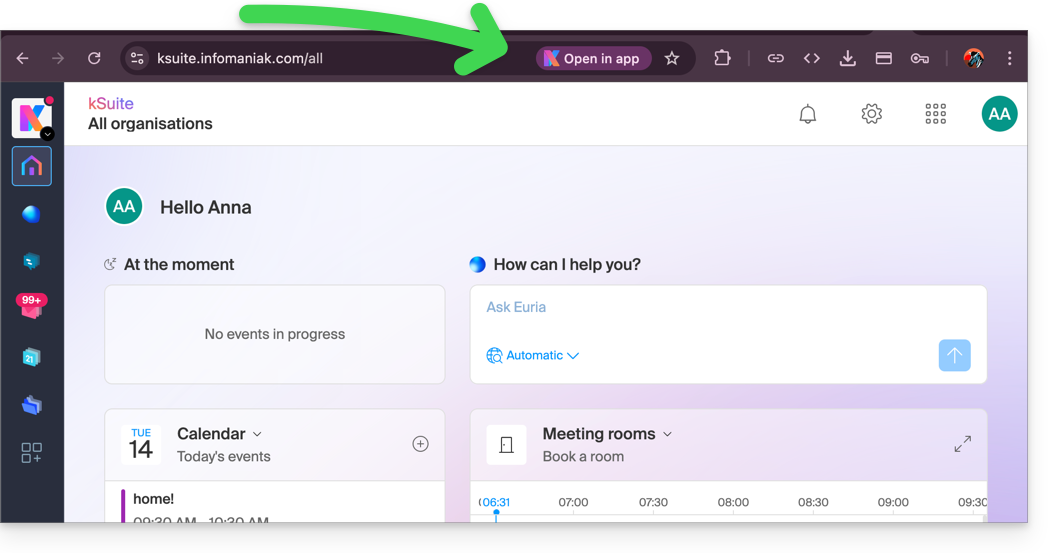Open the mail icon with 99+ badge
The height and width of the screenshot is (553, 1058).
31,308
